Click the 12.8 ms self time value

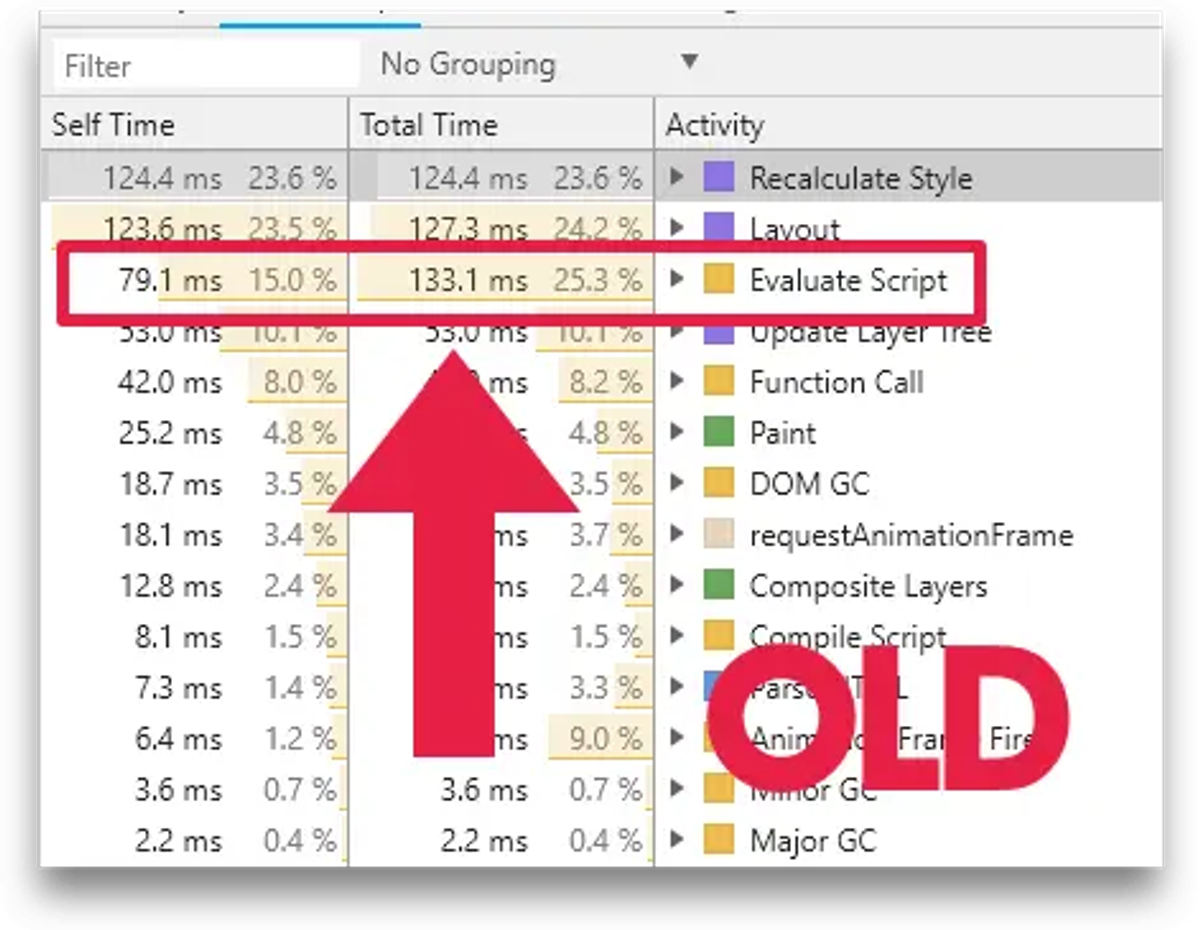170,586
